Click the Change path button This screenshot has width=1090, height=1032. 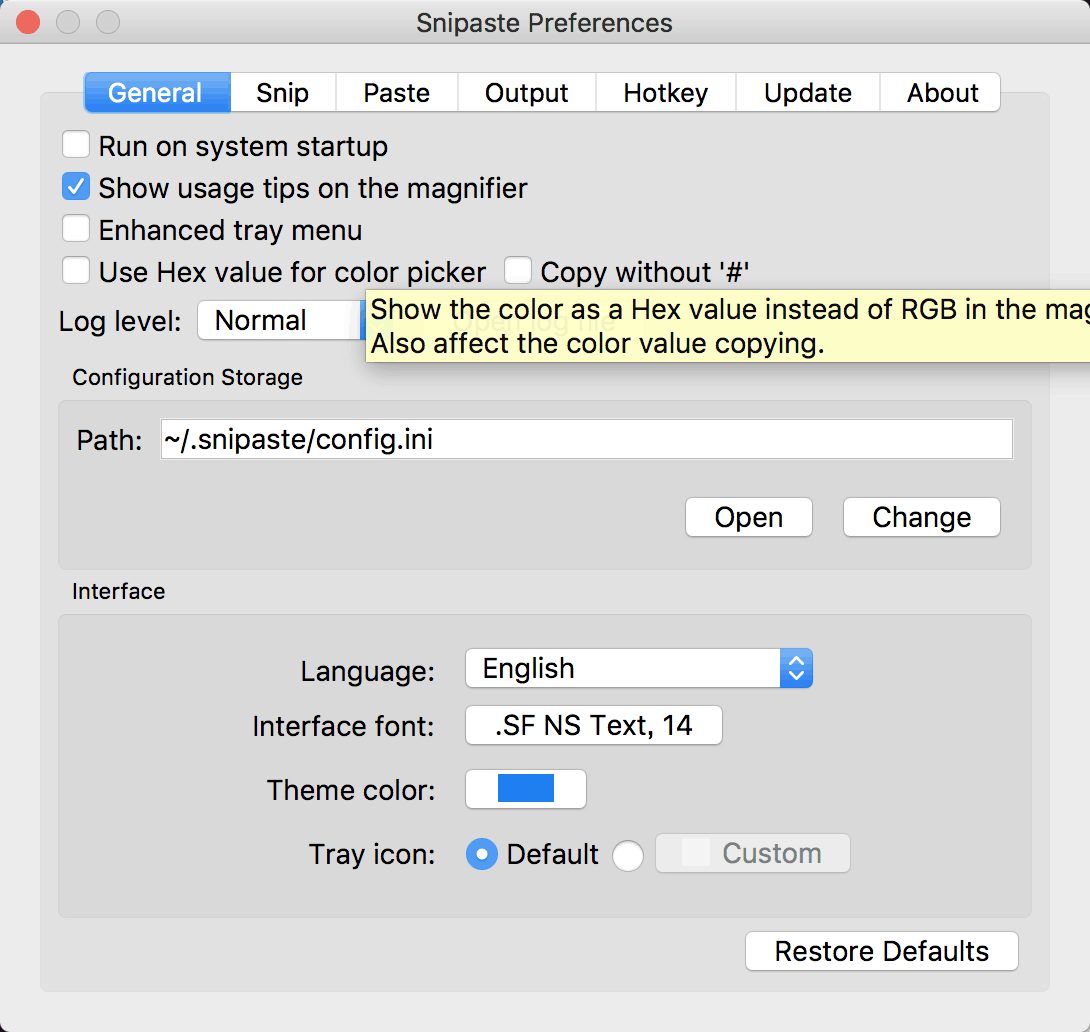pyautogui.click(x=922, y=517)
